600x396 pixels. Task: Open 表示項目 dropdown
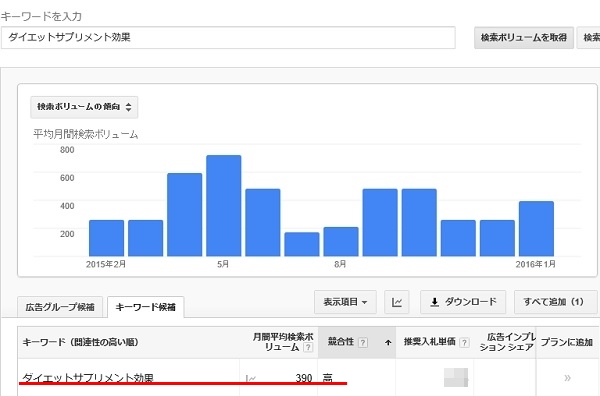(346, 302)
